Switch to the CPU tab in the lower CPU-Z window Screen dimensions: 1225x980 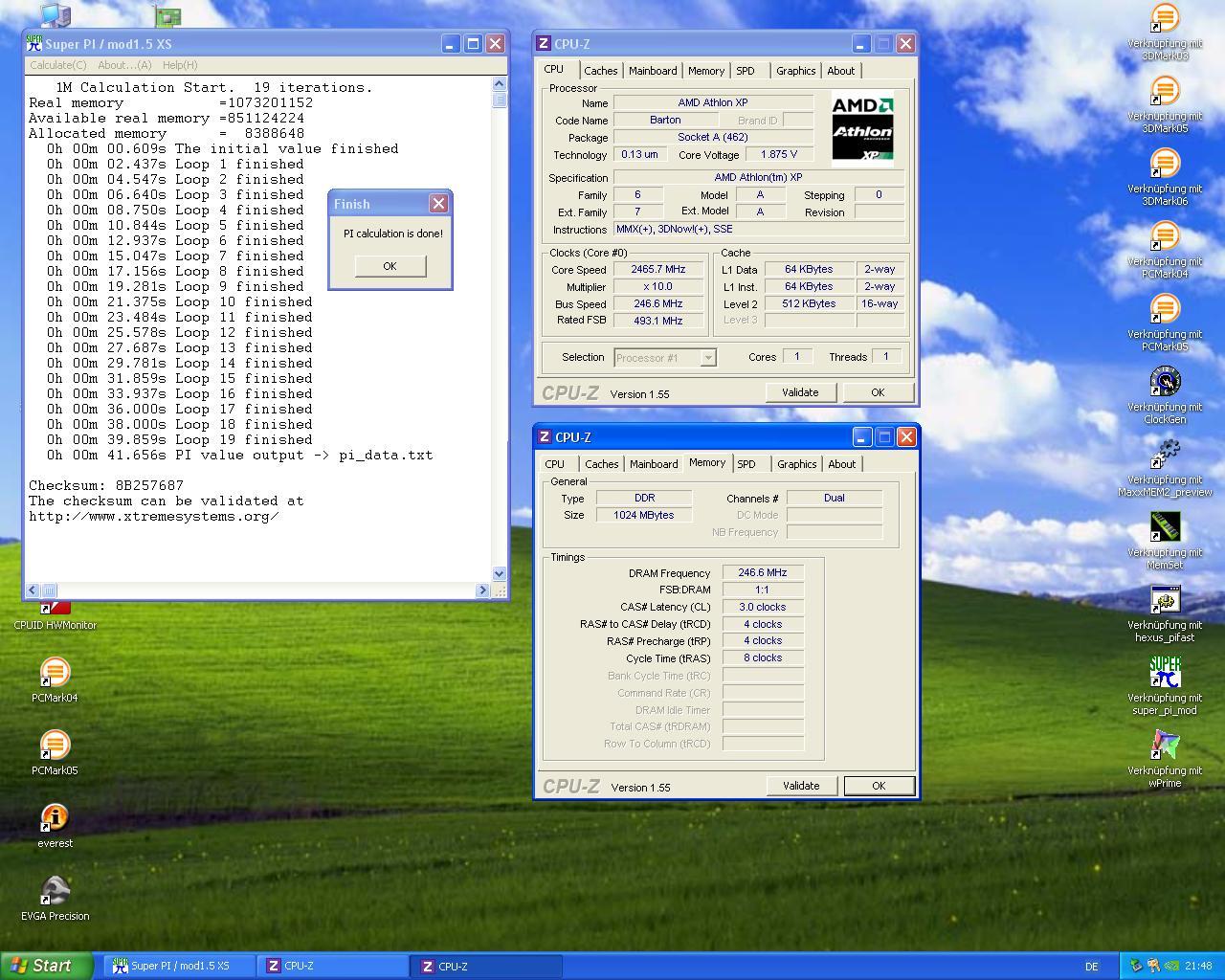pos(555,464)
